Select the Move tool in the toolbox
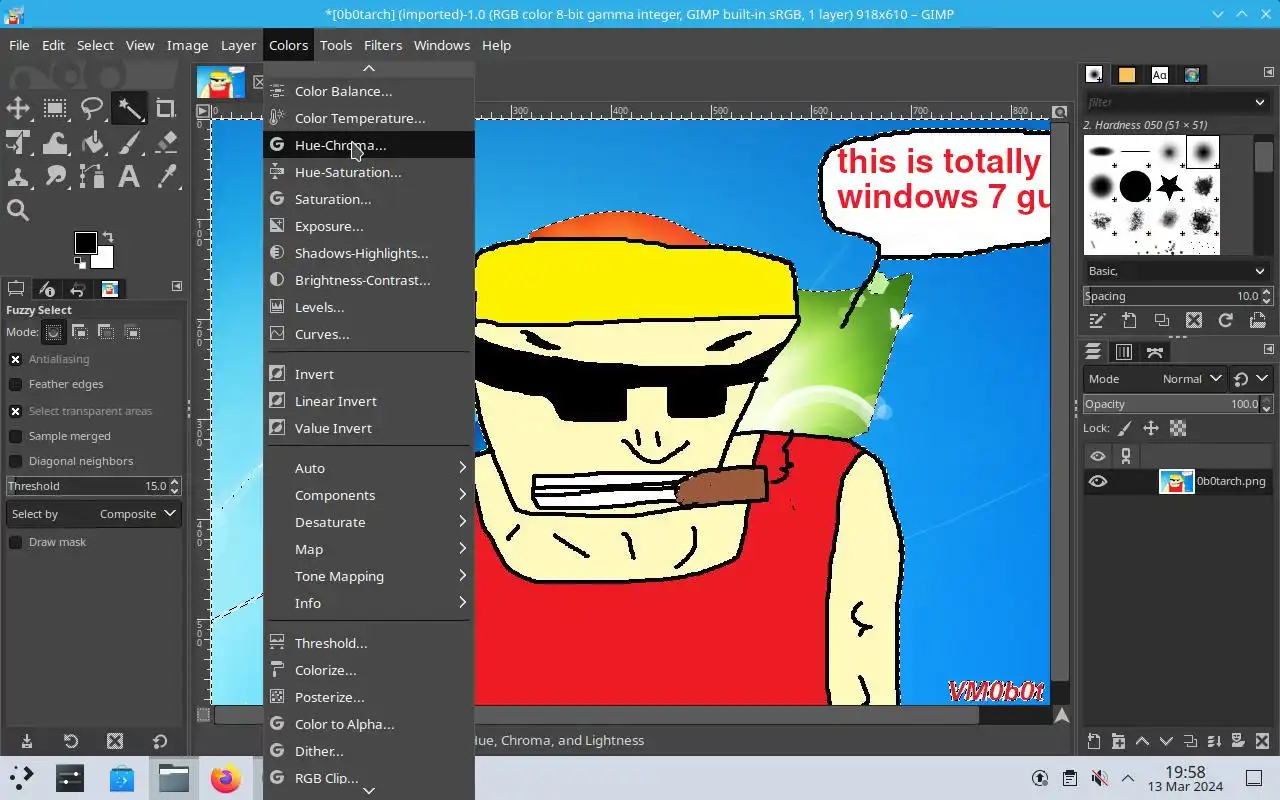Image resolution: width=1280 pixels, height=800 pixels. pos(18,108)
